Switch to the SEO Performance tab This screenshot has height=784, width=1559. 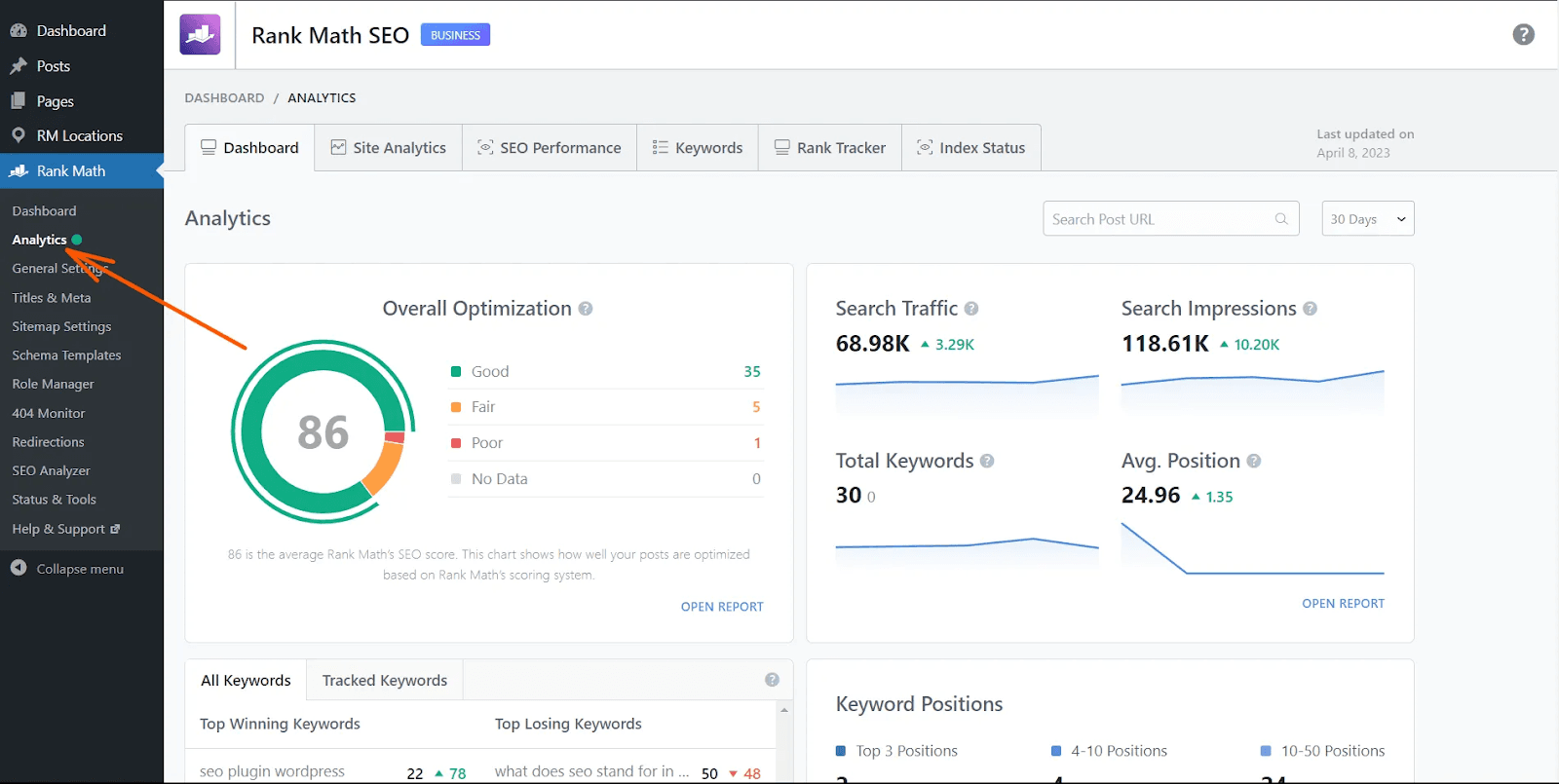pos(549,147)
